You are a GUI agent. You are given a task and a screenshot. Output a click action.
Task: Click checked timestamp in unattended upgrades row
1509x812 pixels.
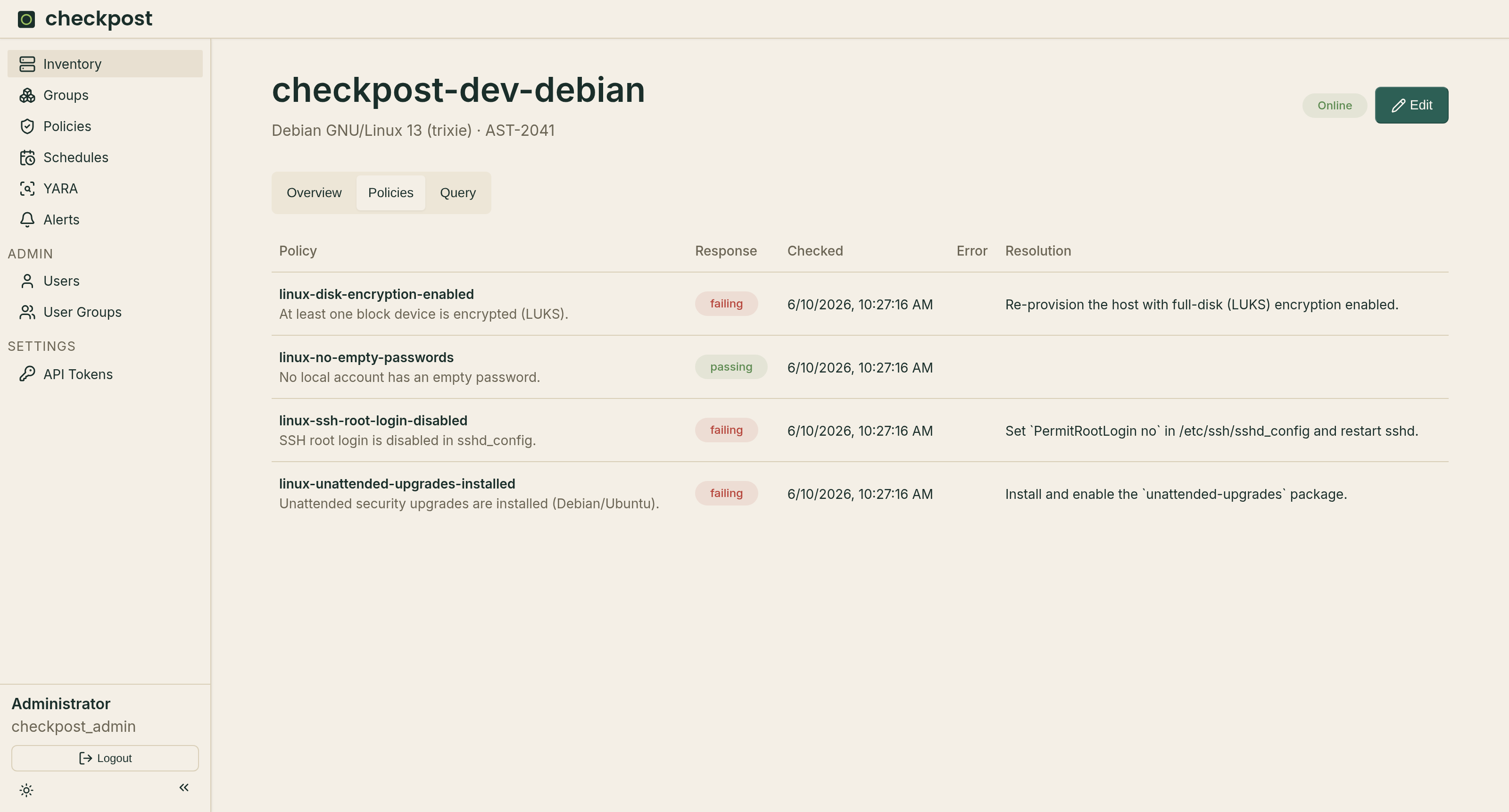[859, 495]
